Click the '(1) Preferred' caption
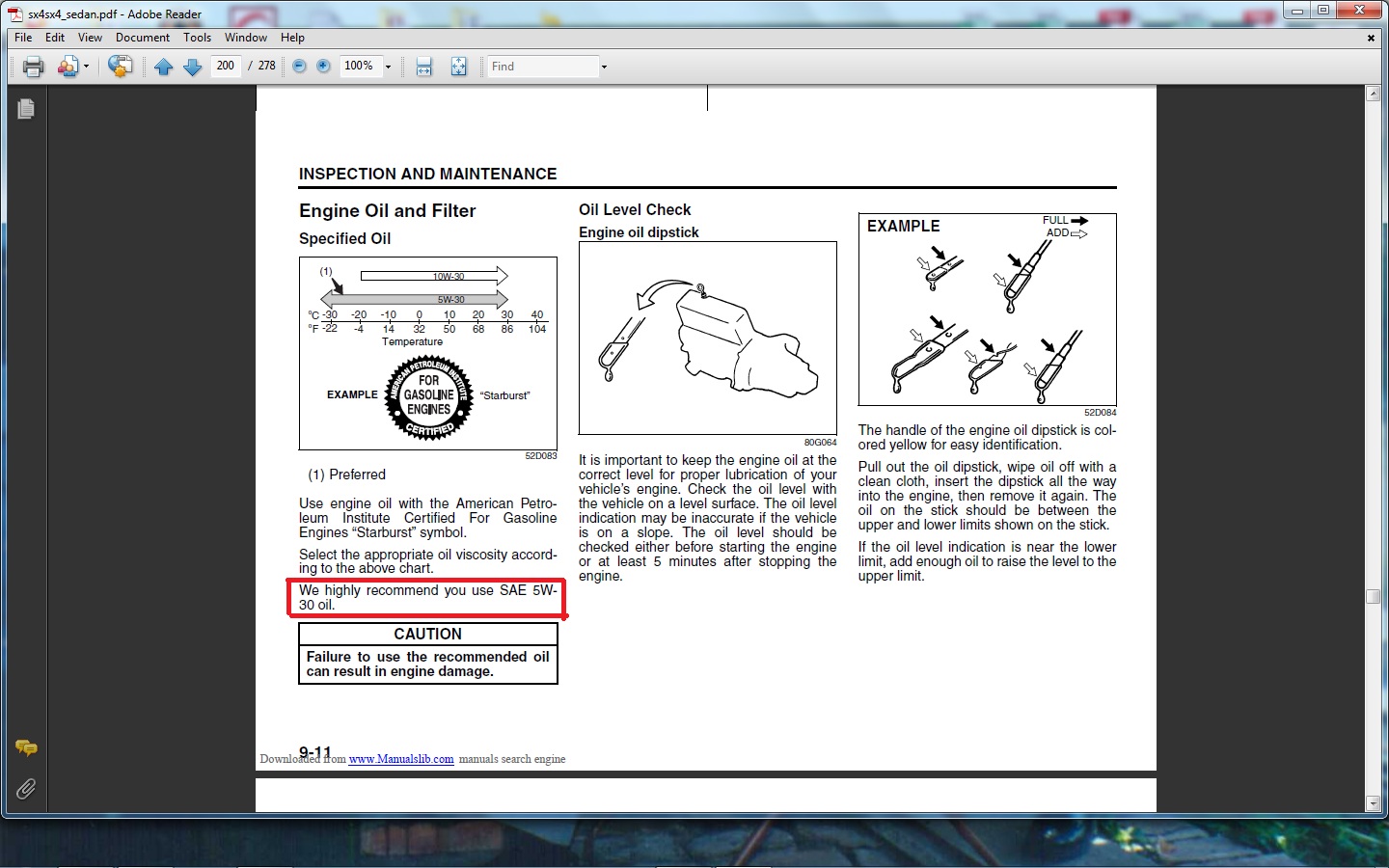 click(347, 475)
